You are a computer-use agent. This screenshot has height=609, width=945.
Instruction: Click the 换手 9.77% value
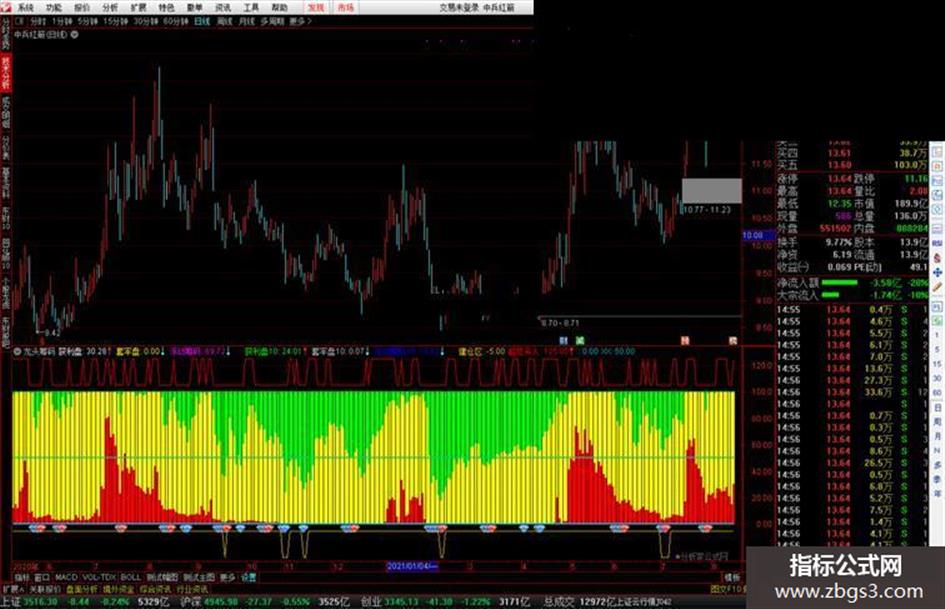(x=839, y=242)
